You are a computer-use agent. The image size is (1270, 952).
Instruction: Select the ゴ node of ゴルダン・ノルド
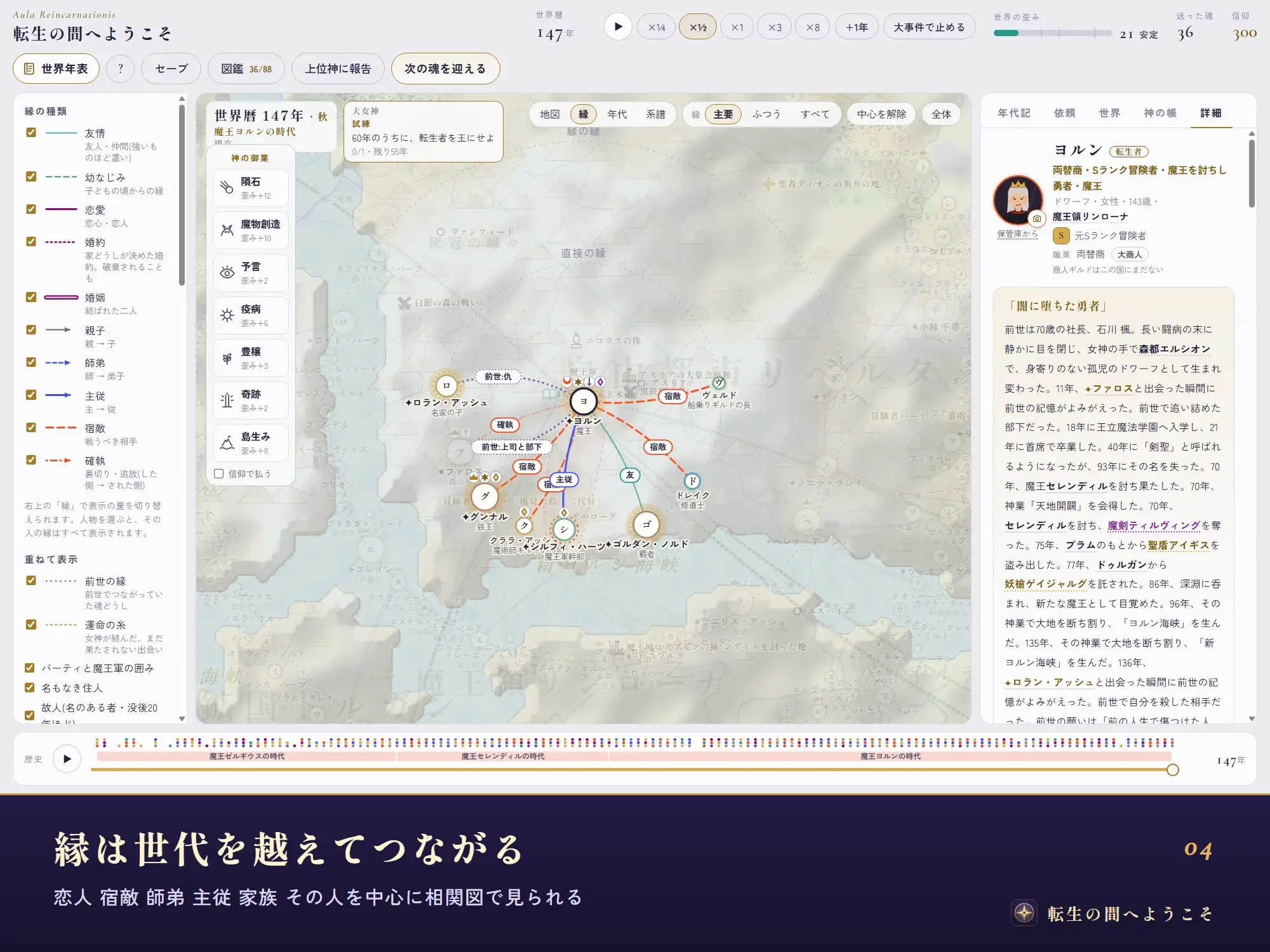click(646, 524)
